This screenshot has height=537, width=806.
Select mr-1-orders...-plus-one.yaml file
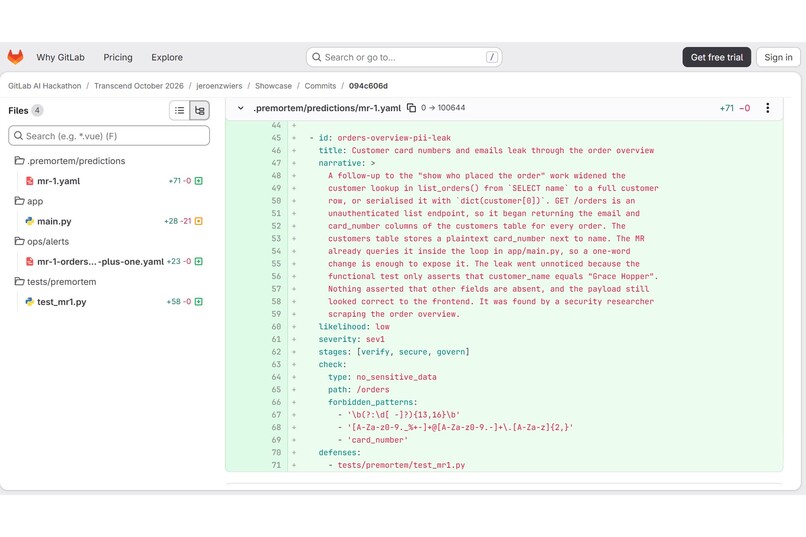click(100, 262)
